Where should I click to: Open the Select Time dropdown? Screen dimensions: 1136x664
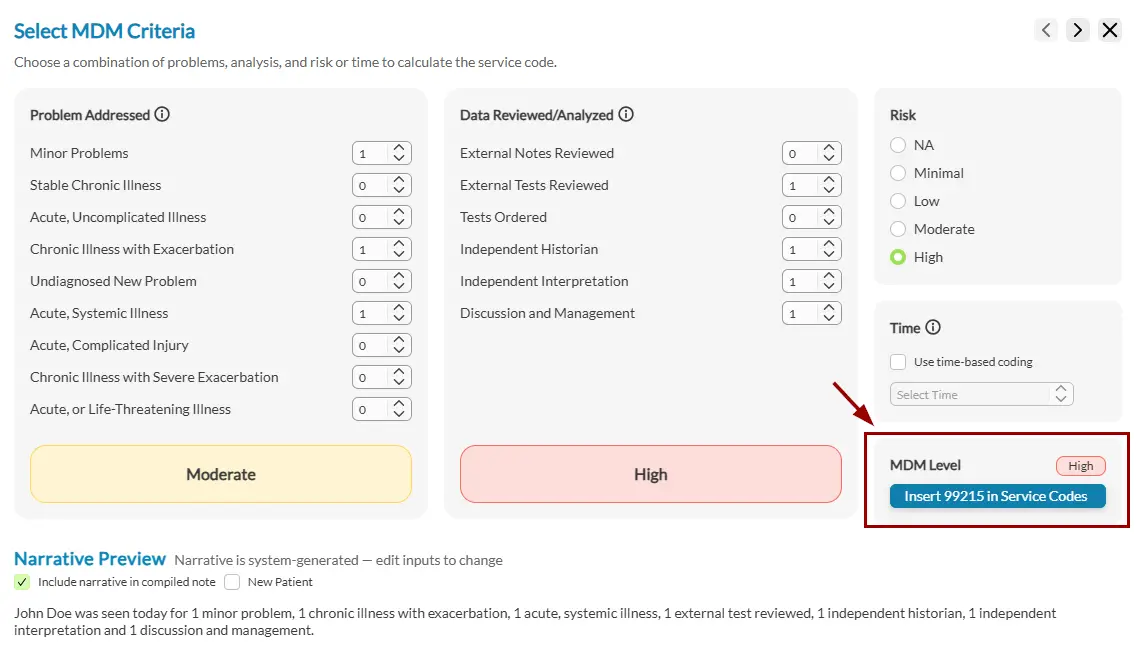click(981, 394)
